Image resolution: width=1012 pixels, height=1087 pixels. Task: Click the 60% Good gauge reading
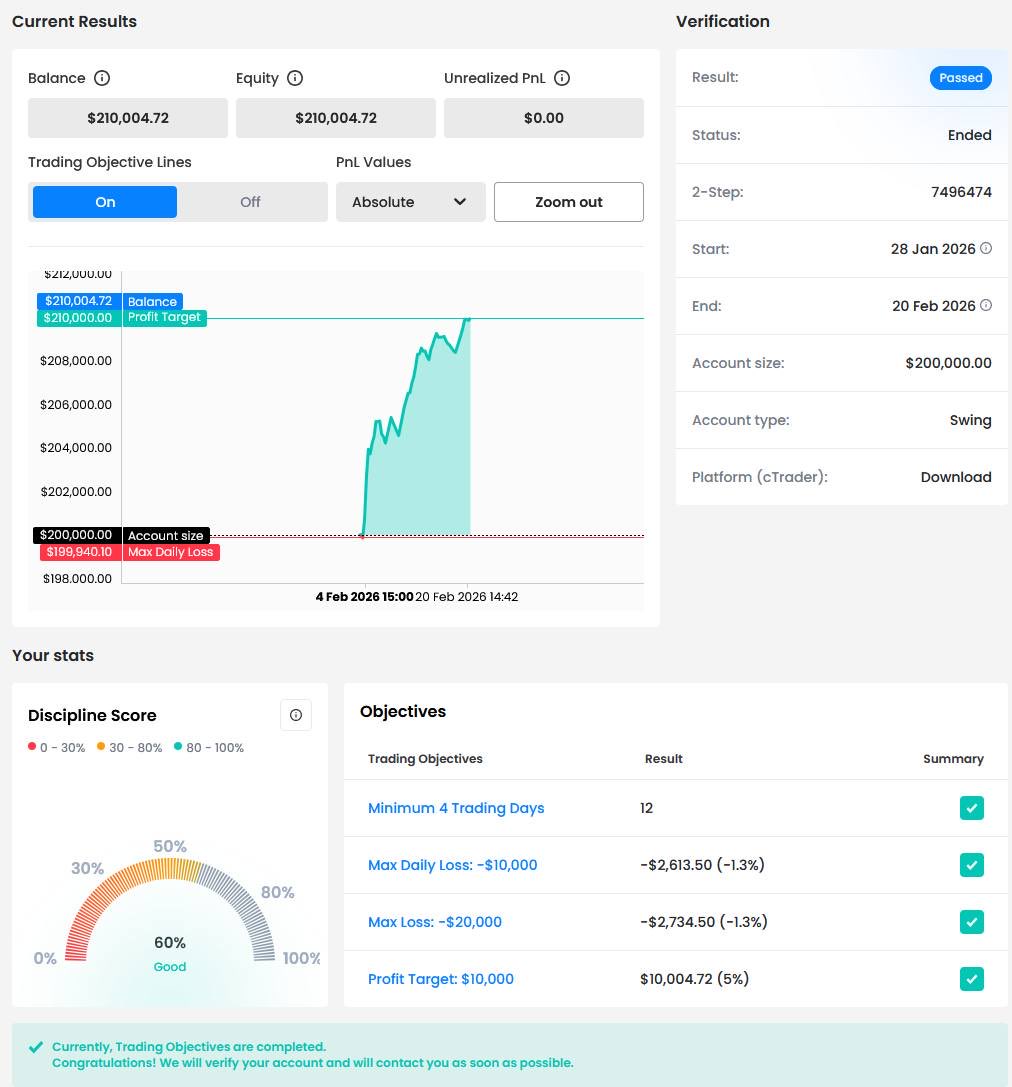tap(170, 953)
